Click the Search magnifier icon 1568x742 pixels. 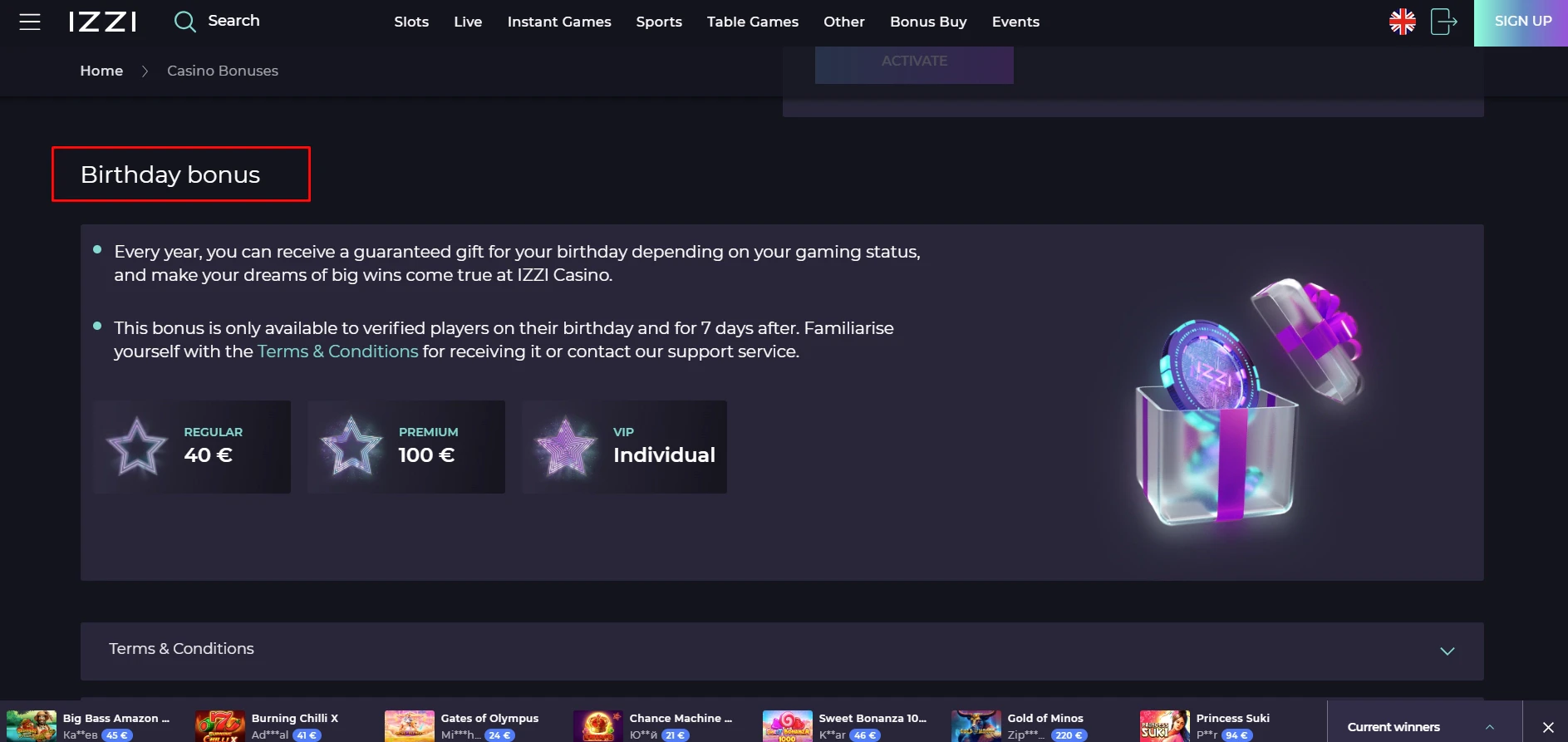coord(184,22)
